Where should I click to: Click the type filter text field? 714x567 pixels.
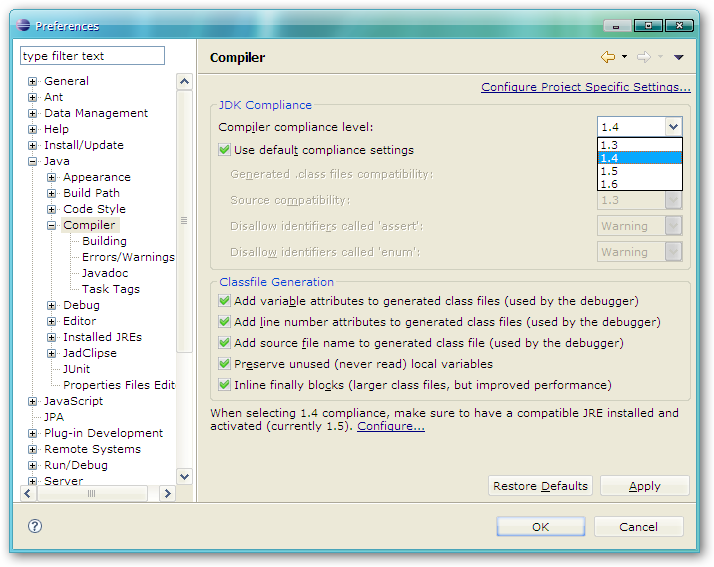92,56
